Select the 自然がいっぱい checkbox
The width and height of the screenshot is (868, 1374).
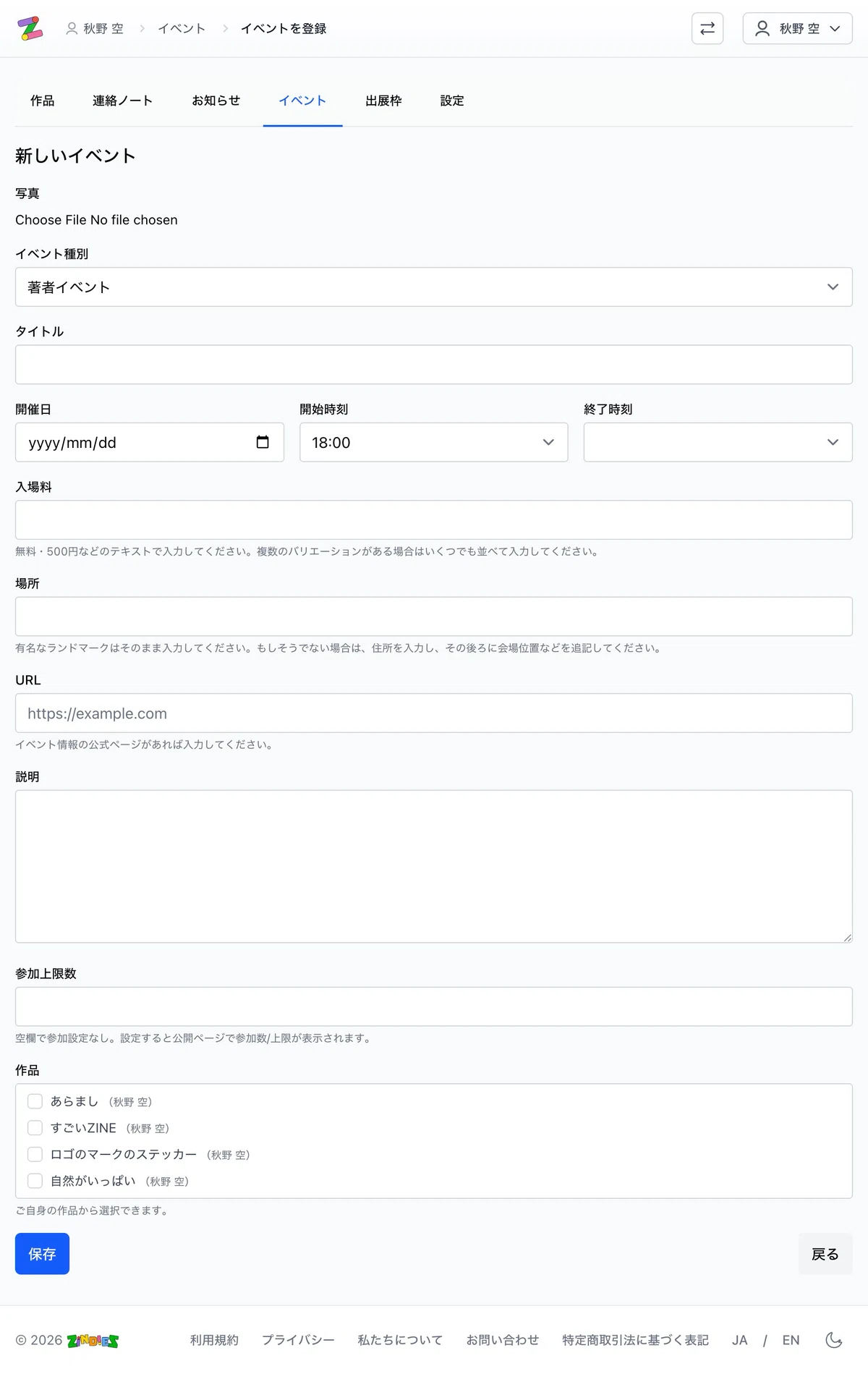pyautogui.click(x=35, y=1181)
